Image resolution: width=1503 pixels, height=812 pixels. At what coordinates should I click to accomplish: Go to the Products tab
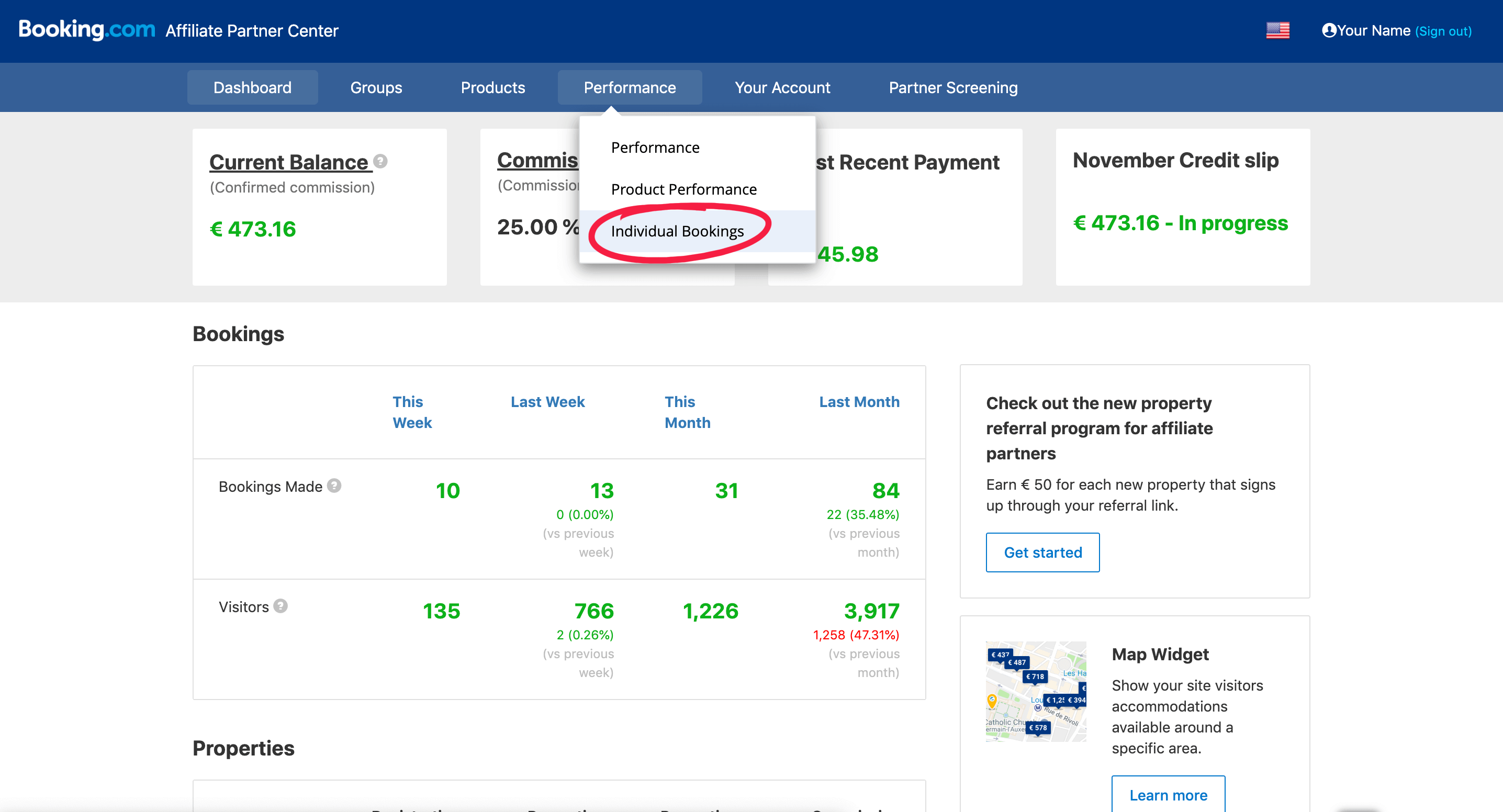(493, 87)
